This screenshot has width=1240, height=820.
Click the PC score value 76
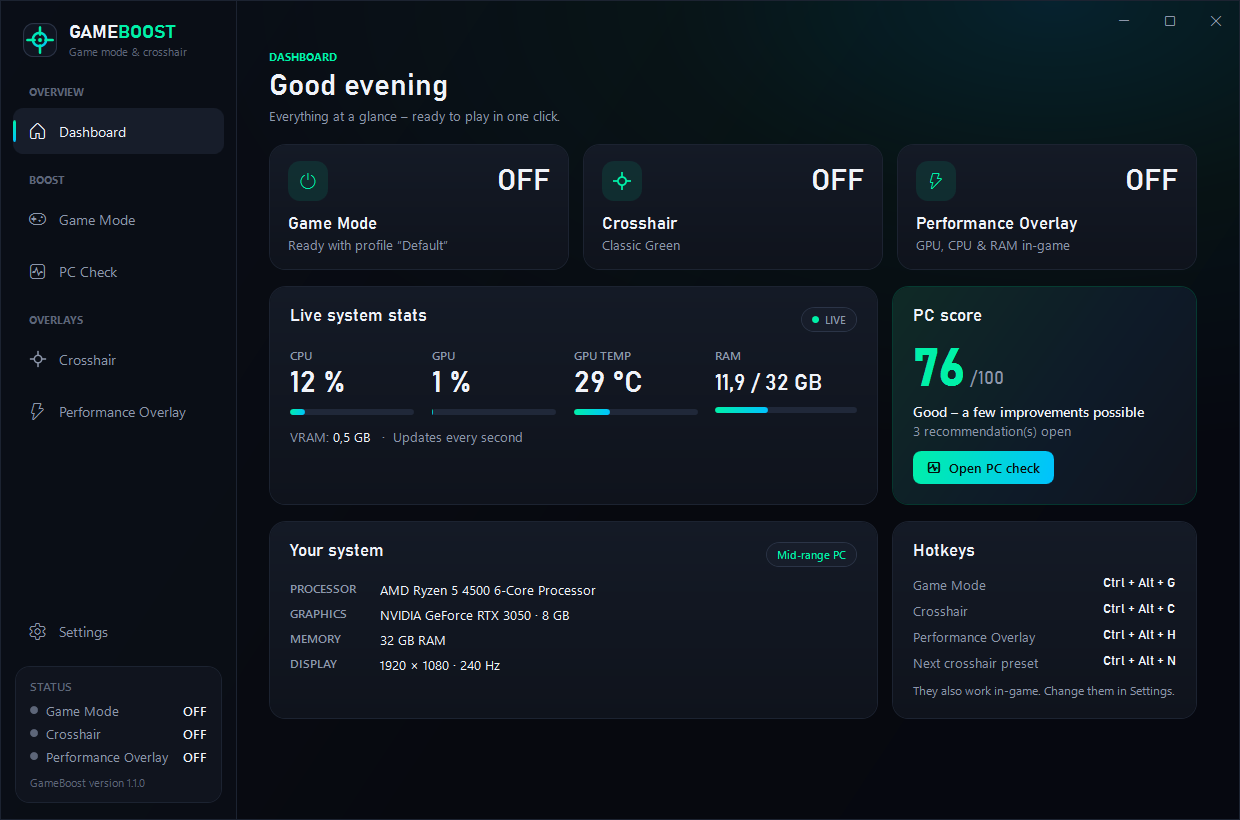938,367
